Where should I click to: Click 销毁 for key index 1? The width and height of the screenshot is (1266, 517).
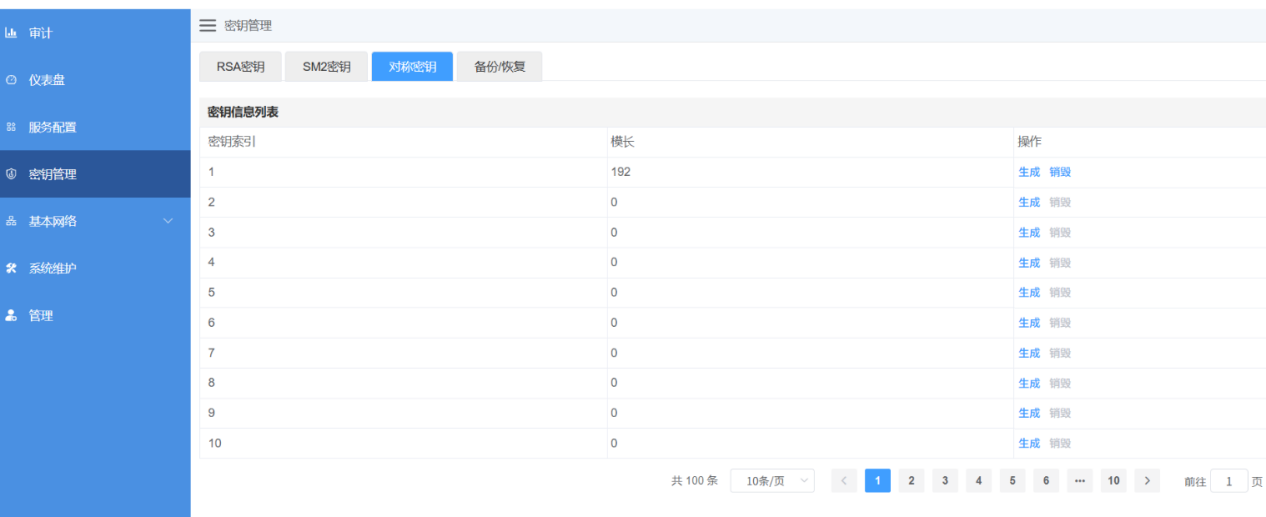1060,172
